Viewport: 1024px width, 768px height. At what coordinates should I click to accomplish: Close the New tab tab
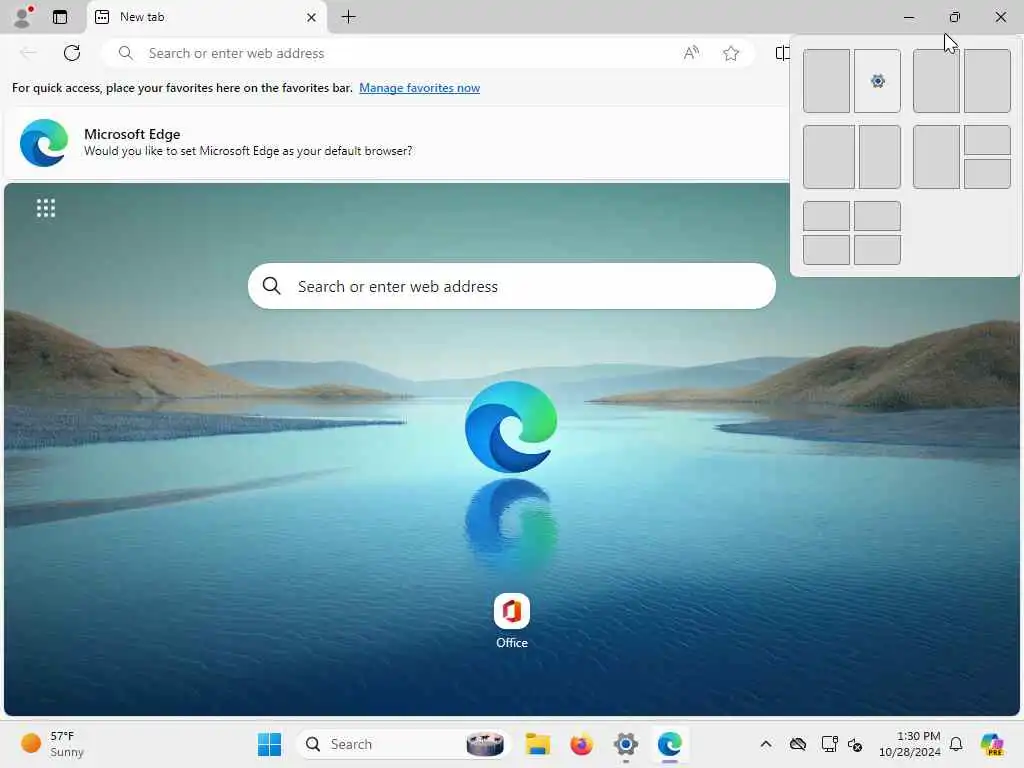(x=312, y=18)
